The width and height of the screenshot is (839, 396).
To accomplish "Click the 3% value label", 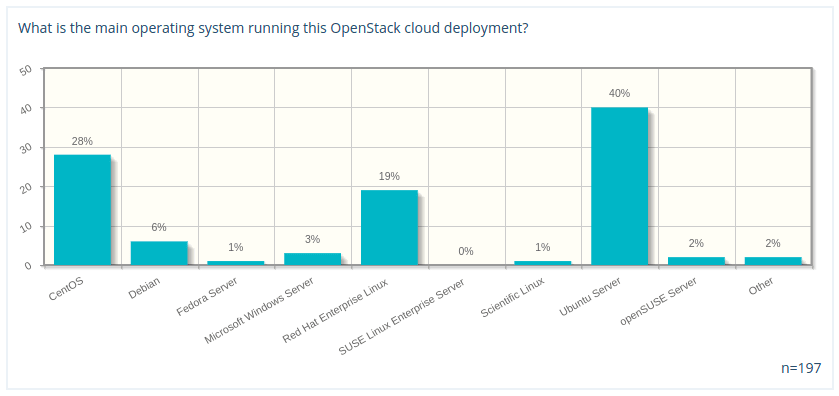I will pyautogui.click(x=312, y=239).
